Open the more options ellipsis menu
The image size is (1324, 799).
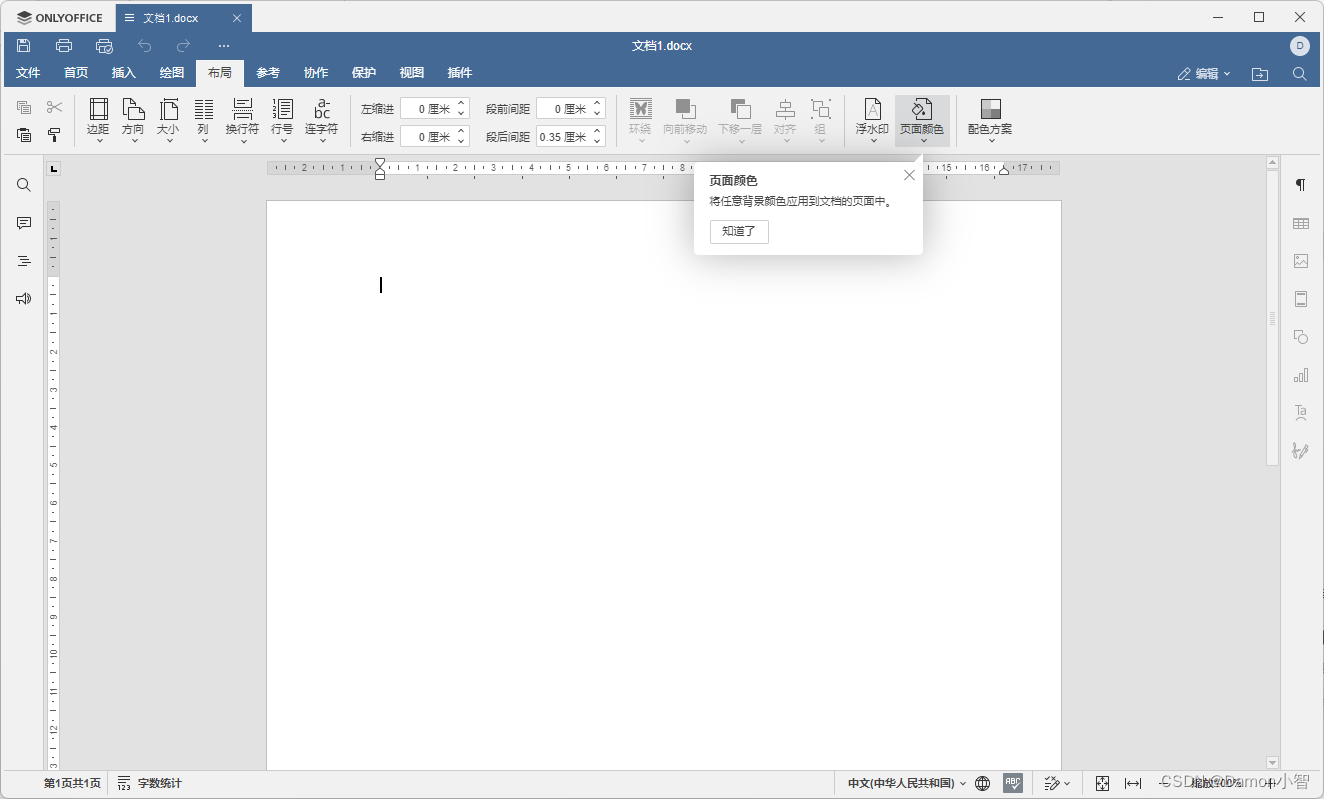pos(224,46)
